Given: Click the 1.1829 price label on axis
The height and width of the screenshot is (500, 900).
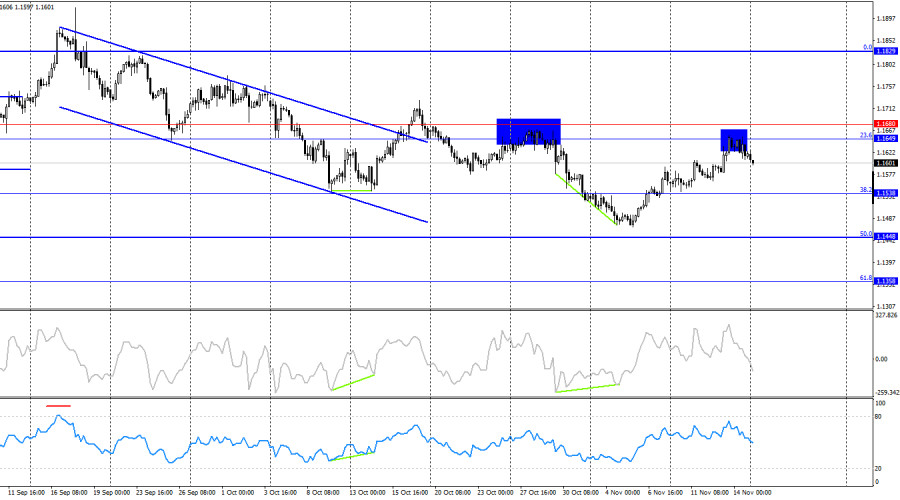Looking at the screenshot, I should pos(884,51).
